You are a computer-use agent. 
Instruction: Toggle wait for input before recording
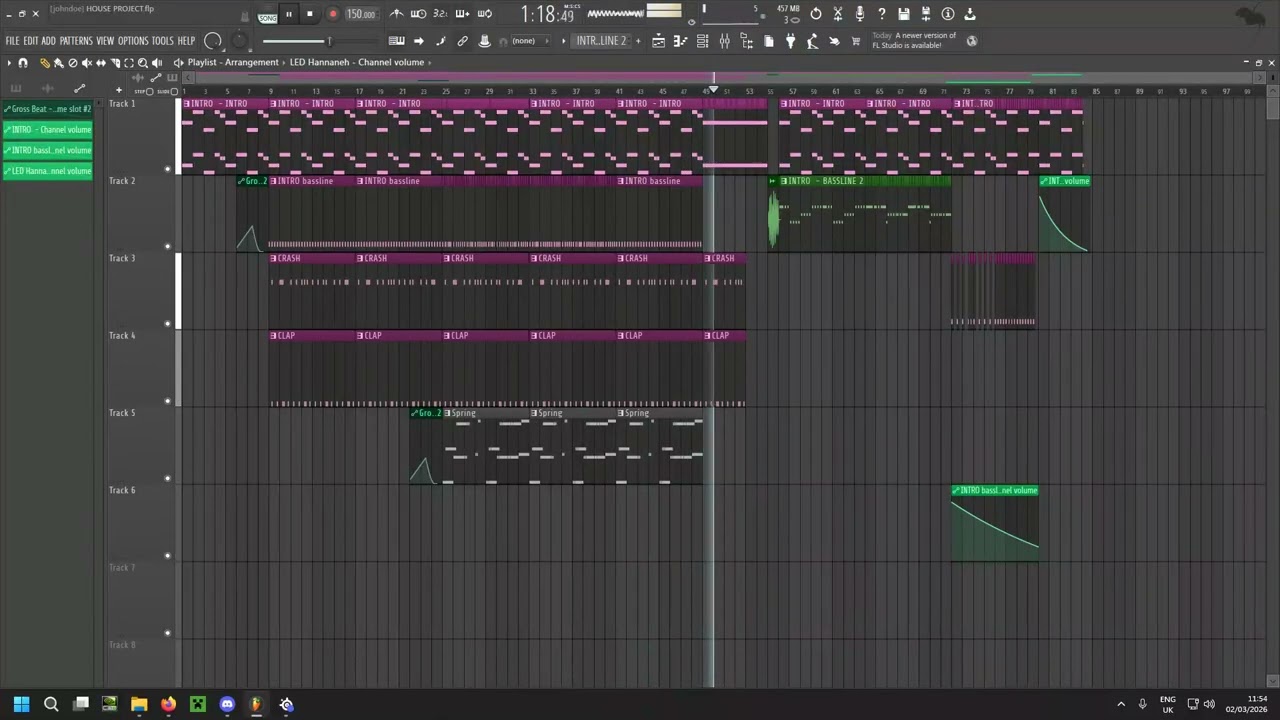tap(418, 14)
